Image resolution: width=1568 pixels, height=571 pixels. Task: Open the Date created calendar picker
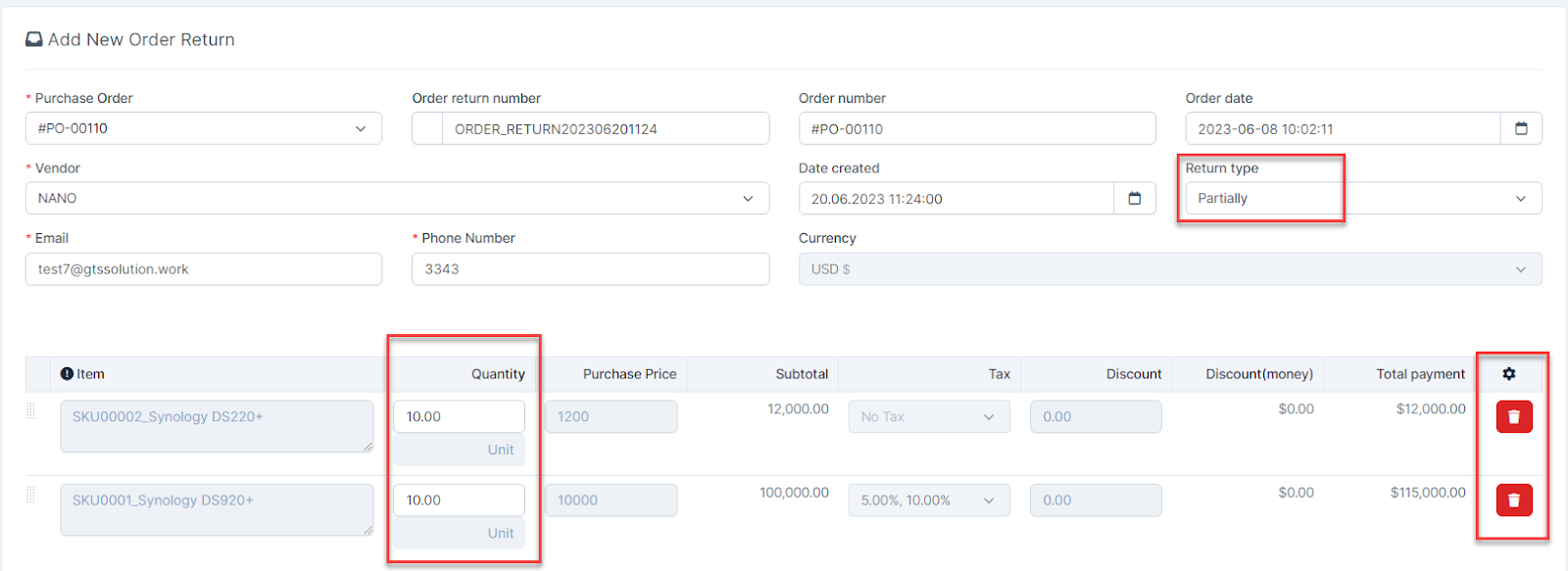[x=1135, y=199]
